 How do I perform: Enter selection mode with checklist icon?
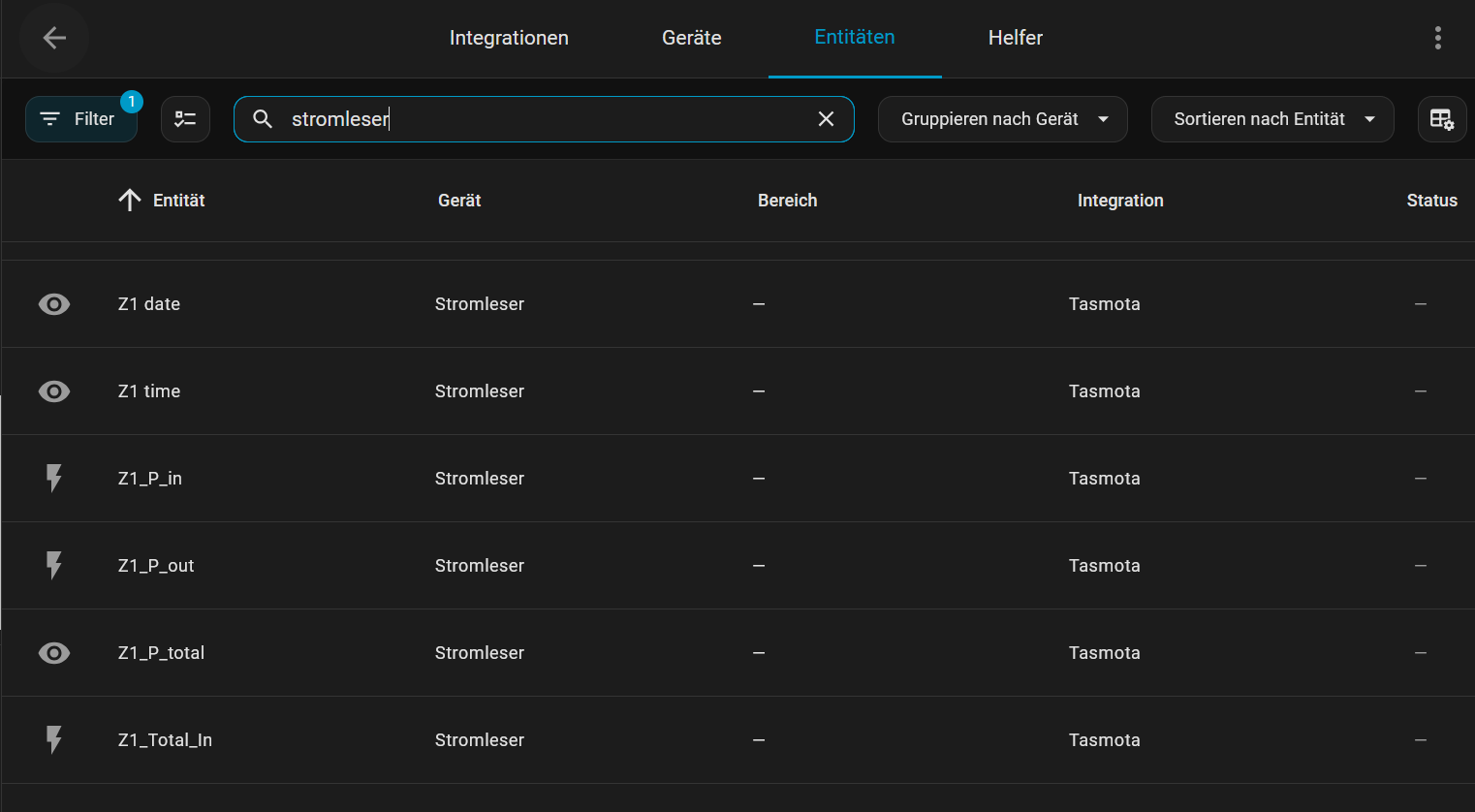[185, 119]
